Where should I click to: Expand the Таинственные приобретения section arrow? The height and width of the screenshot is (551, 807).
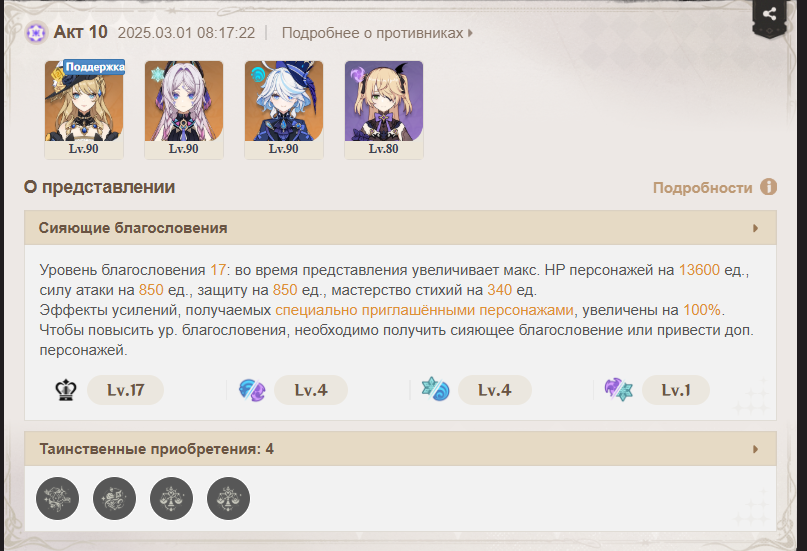[x=755, y=449]
